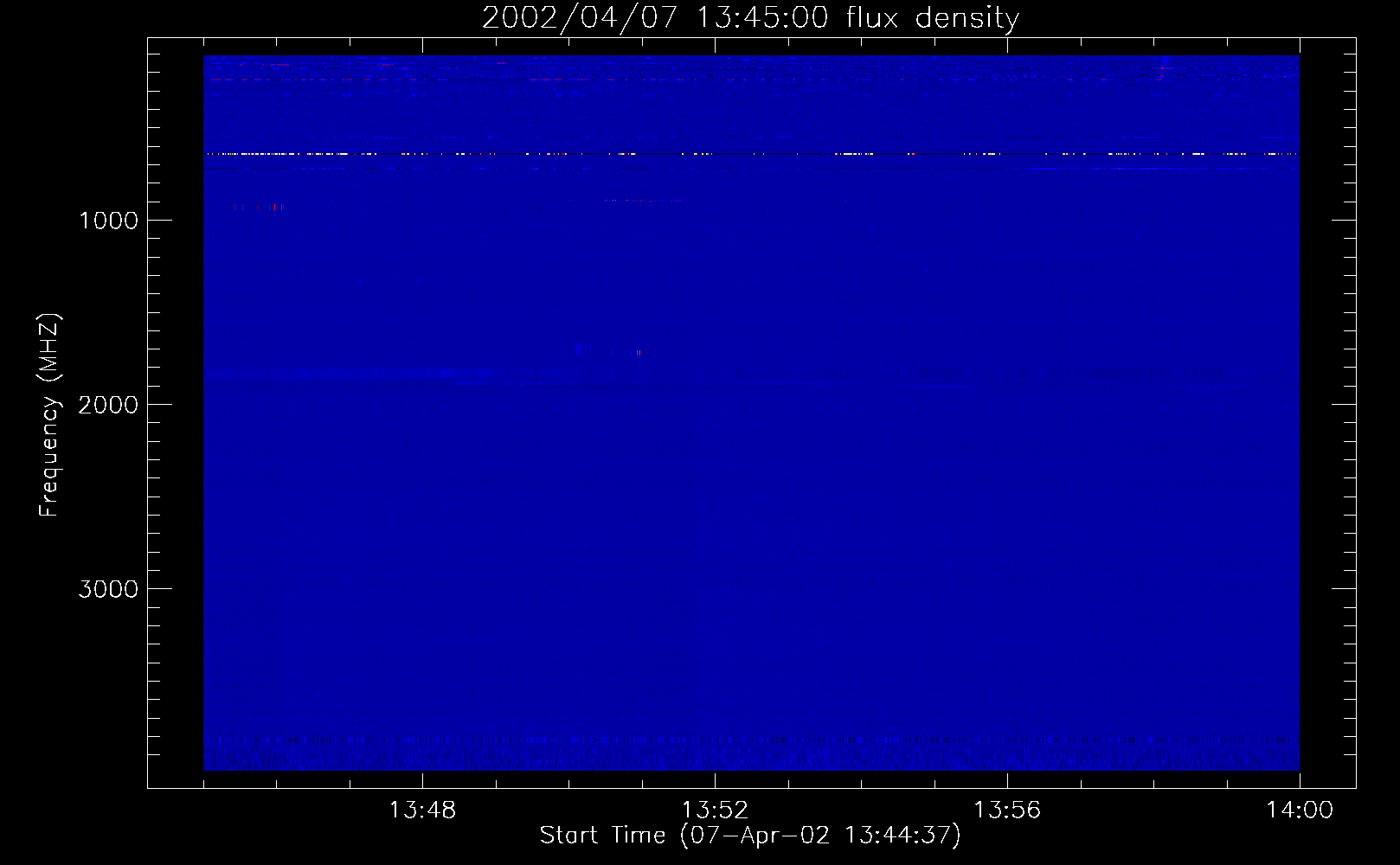Click the bright horizontal interference line in the spectrogram
The image size is (1400, 865).
[751, 154]
